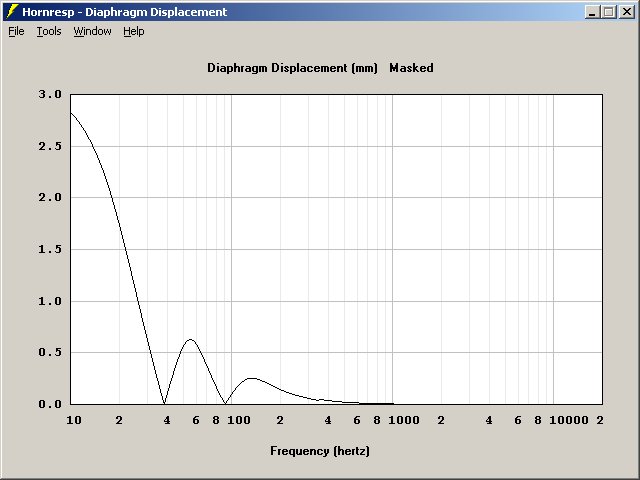Click the 2.0 value on the vertical axis
Screen dimensions: 640x480
pos(50,198)
